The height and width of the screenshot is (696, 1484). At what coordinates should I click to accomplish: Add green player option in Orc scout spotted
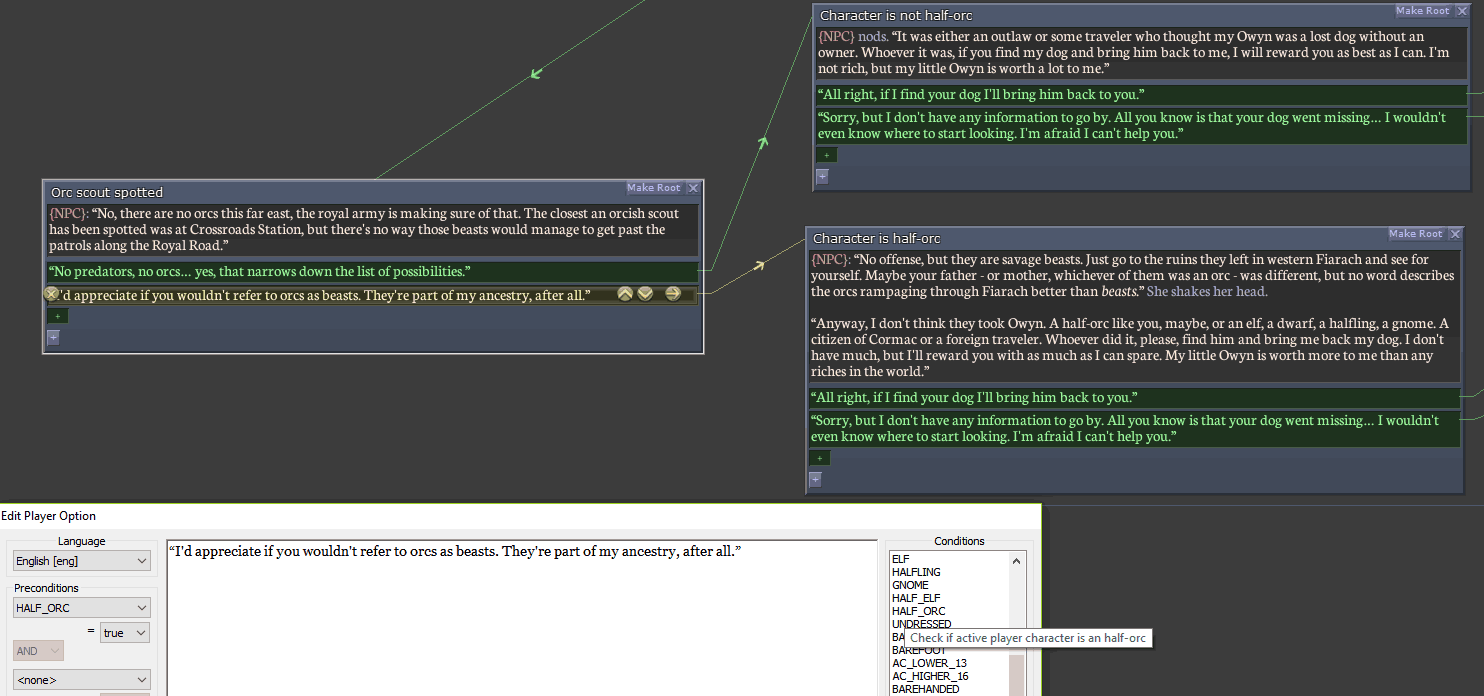point(57,316)
